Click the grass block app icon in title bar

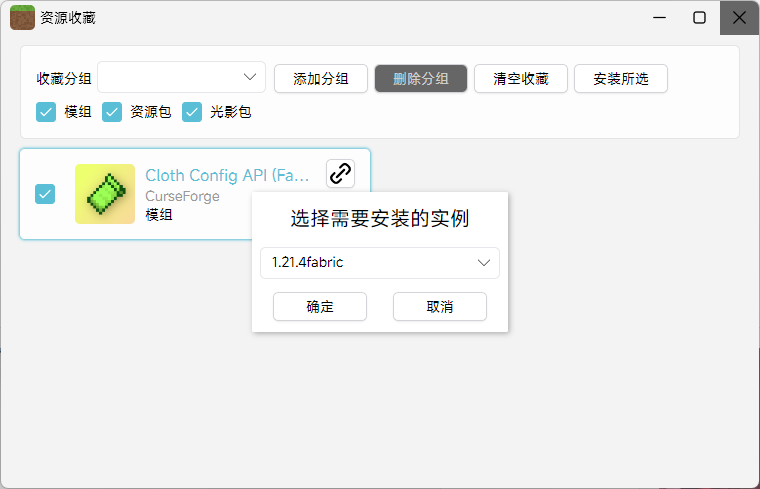point(22,18)
